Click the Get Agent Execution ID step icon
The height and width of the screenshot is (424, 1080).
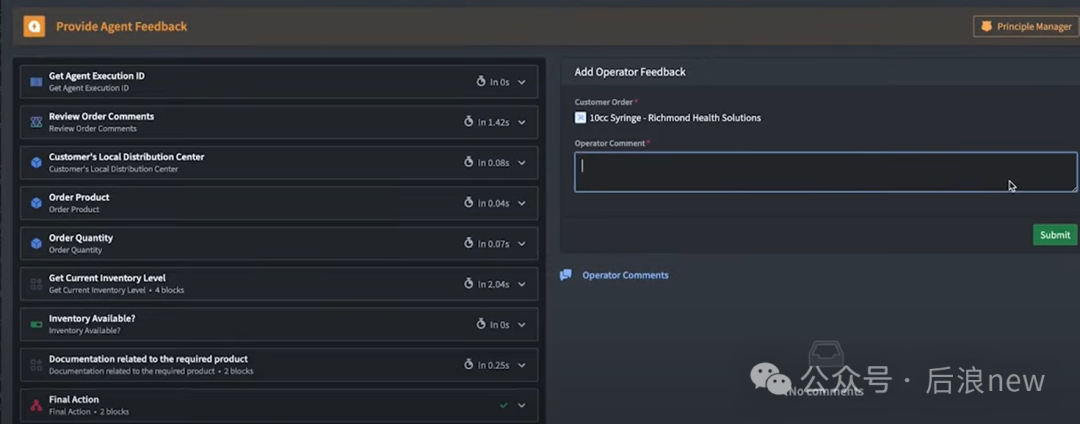(36, 82)
